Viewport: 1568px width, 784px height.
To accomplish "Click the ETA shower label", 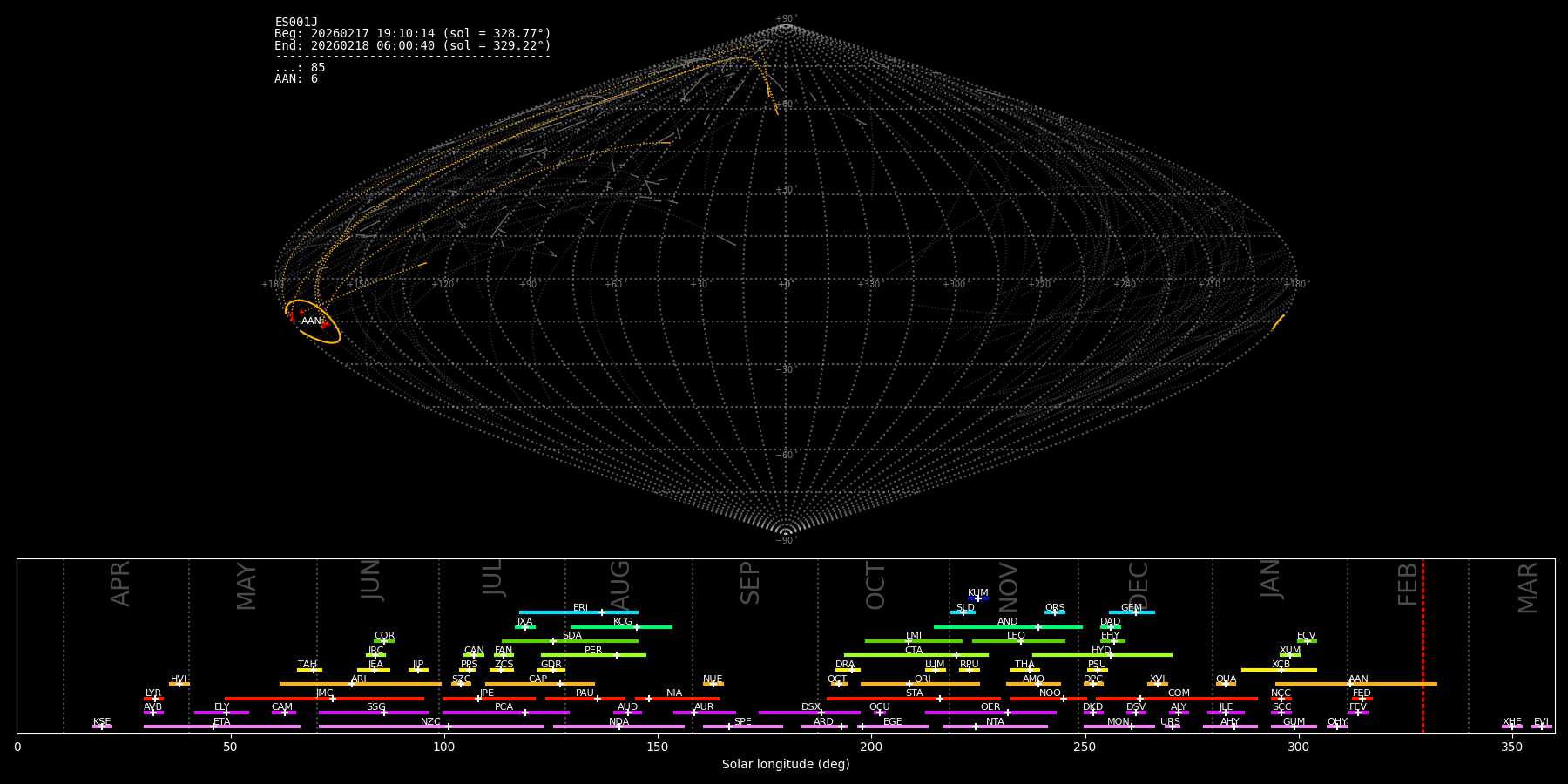I will (x=222, y=722).
